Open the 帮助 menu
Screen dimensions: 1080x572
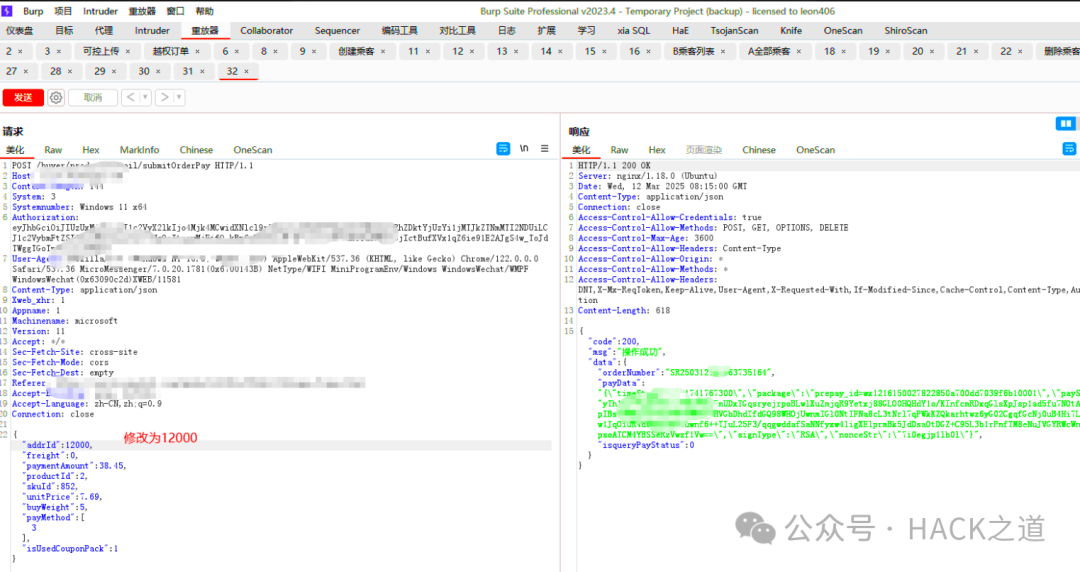click(205, 11)
